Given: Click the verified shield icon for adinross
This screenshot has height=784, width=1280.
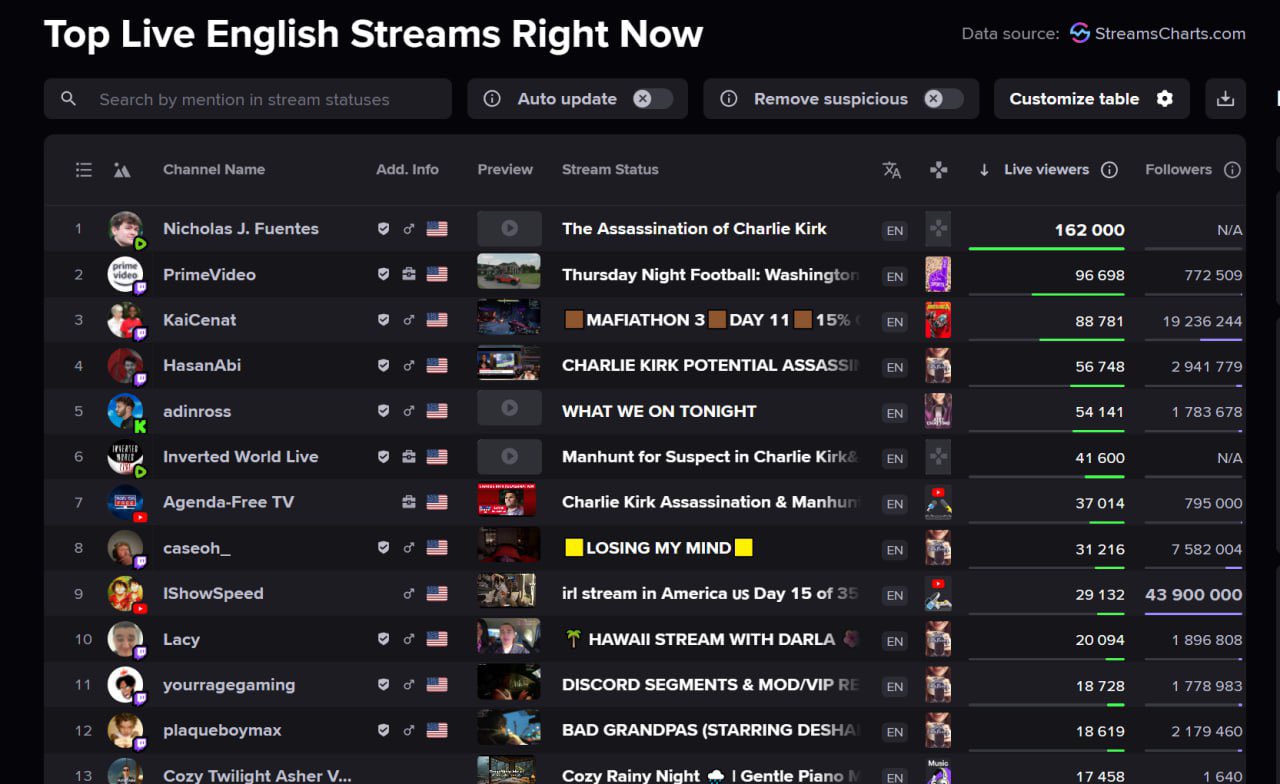Looking at the screenshot, I should (383, 411).
